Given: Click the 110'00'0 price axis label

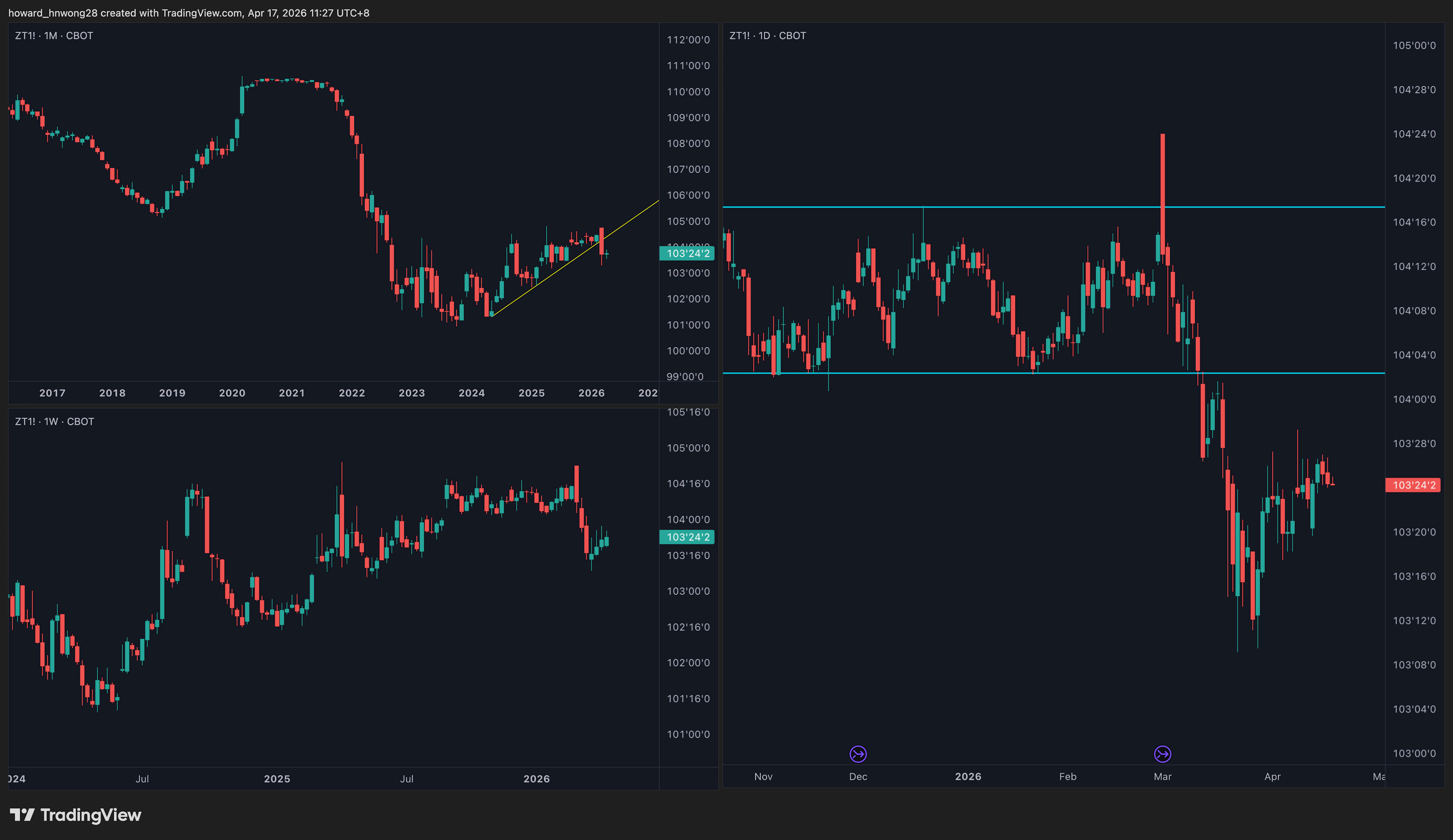Looking at the screenshot, I should [688, 92].
